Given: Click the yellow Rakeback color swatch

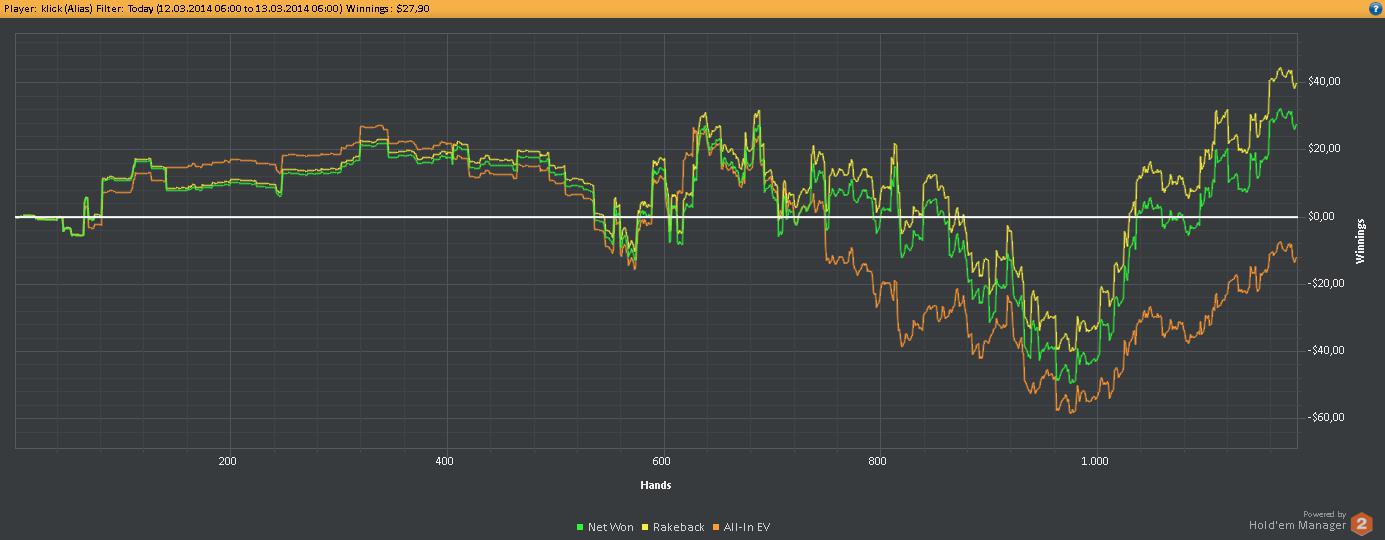Looking at the screenshot, I should [x=645, y=527].
